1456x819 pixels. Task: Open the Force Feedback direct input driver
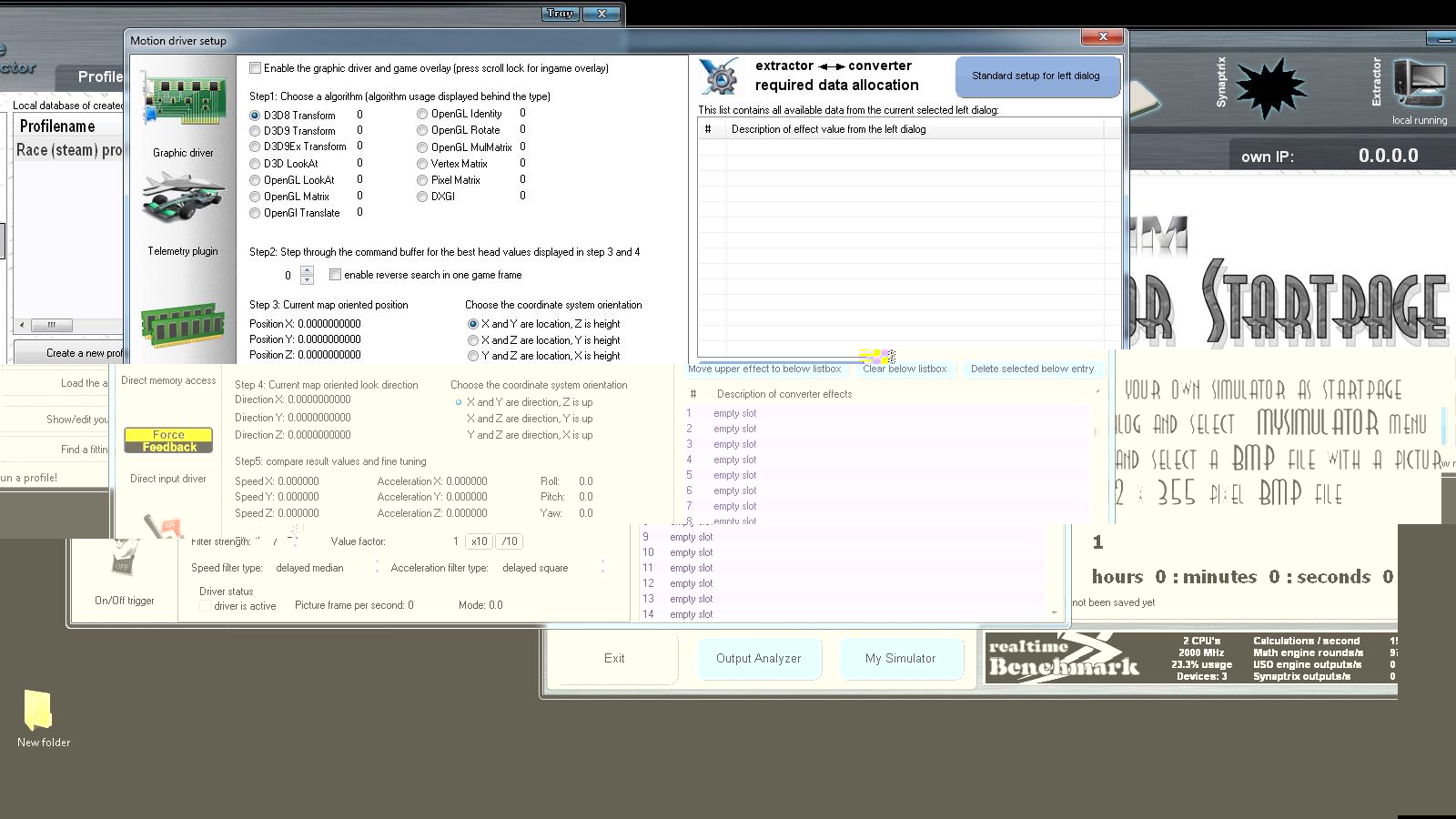click(x=168, y=440)
